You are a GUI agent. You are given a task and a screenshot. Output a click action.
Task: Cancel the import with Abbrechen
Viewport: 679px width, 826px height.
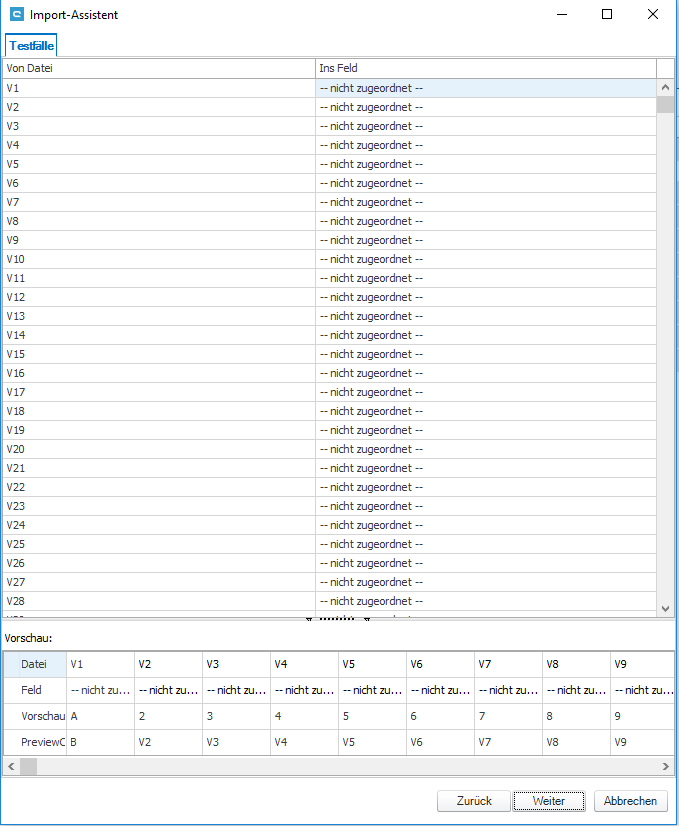(x=630, y=801)
